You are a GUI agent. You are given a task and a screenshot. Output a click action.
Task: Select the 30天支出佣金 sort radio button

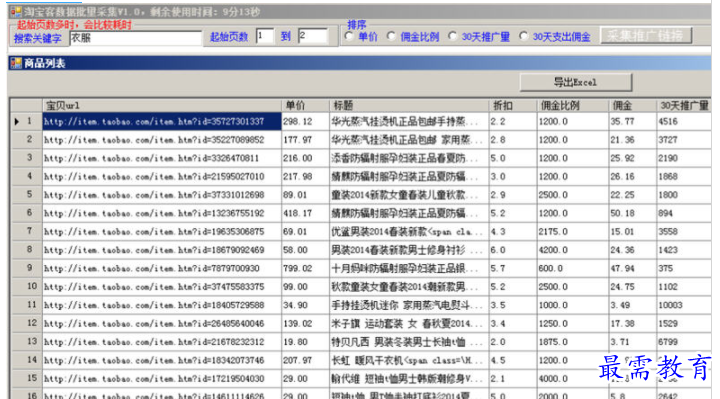(x=523, y=36)
